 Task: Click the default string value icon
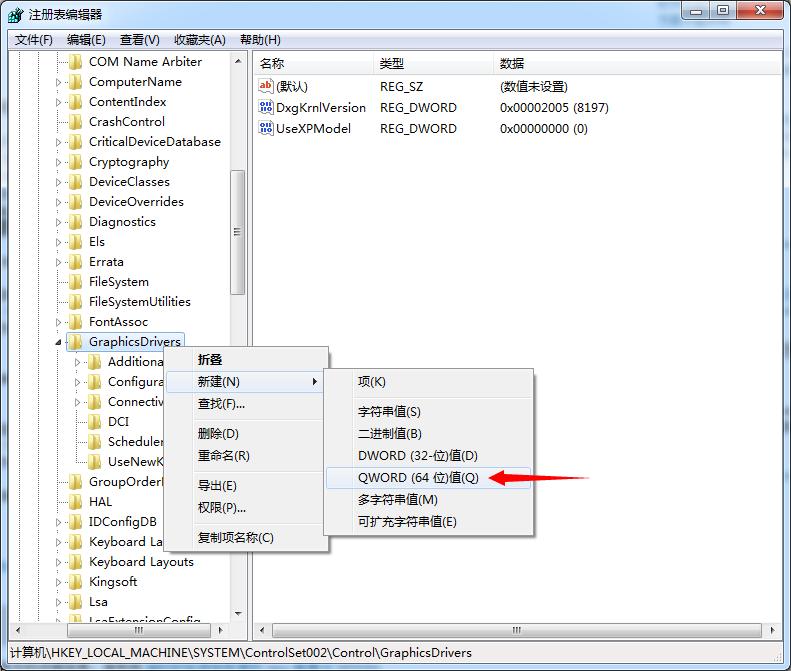(x=266, y=87)
